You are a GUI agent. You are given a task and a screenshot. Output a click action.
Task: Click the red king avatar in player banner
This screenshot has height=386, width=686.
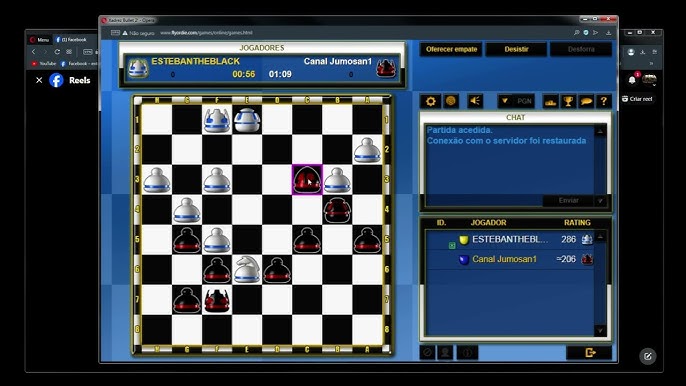point(386,68)
